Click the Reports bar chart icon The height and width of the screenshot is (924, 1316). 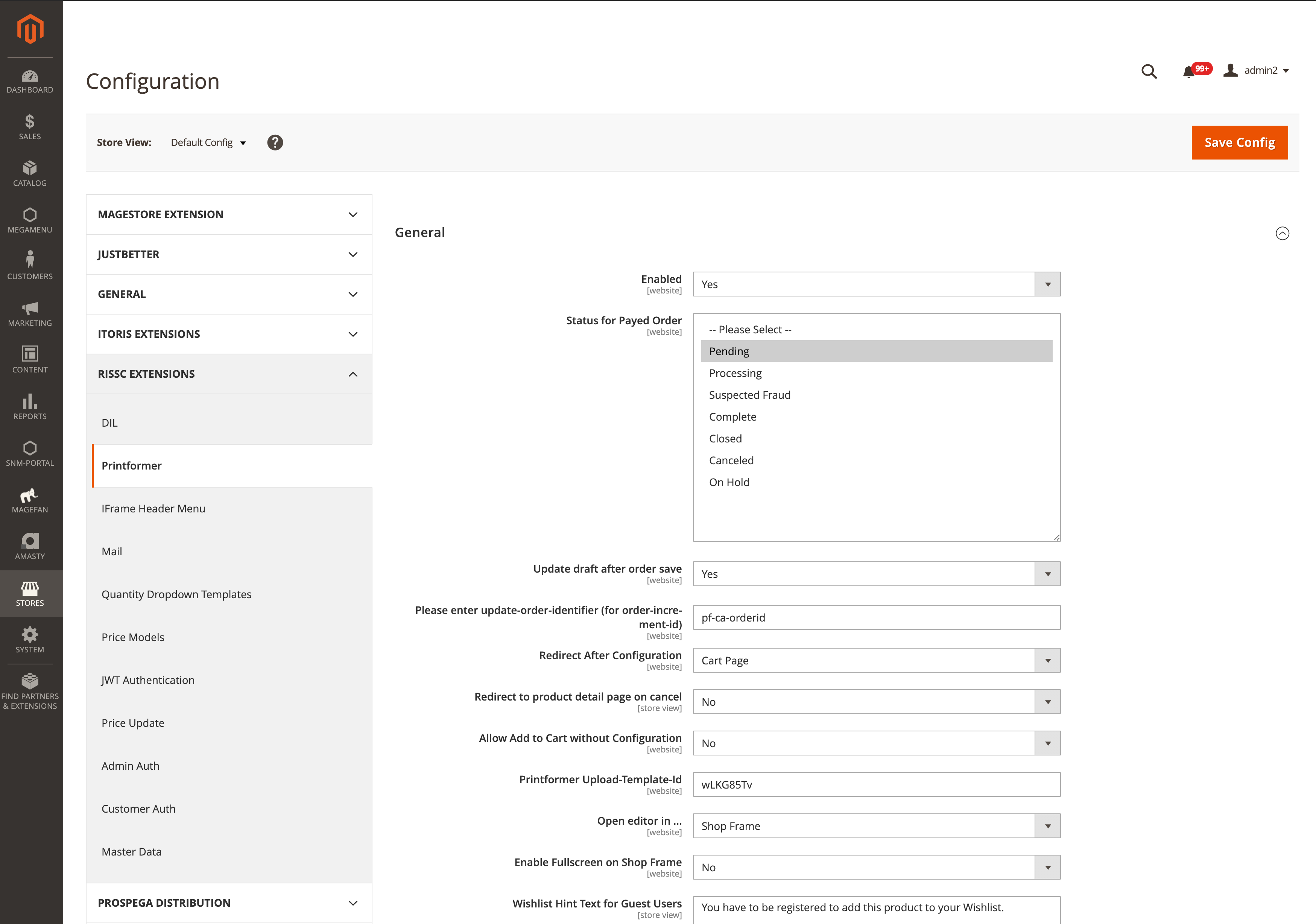tap(30, 401)
